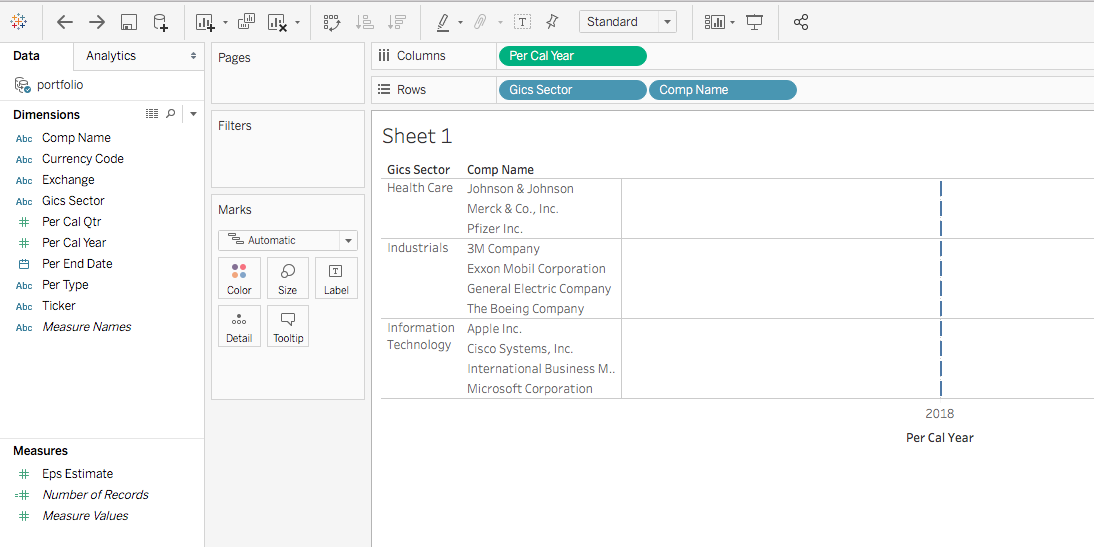
Task: Toggle the Fix axes pin icon
Action: tap(551, 22)
